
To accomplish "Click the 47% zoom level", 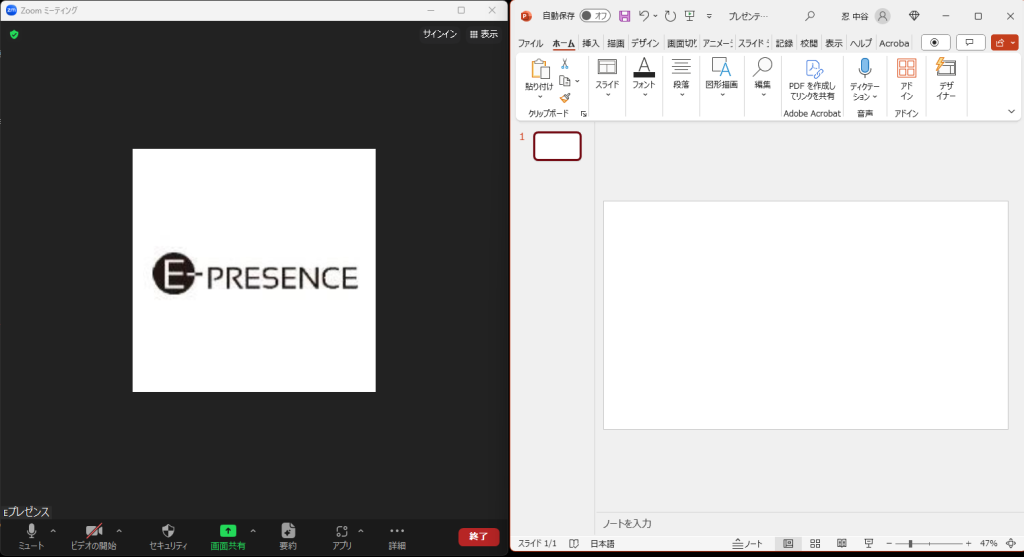I will (988, 543).
